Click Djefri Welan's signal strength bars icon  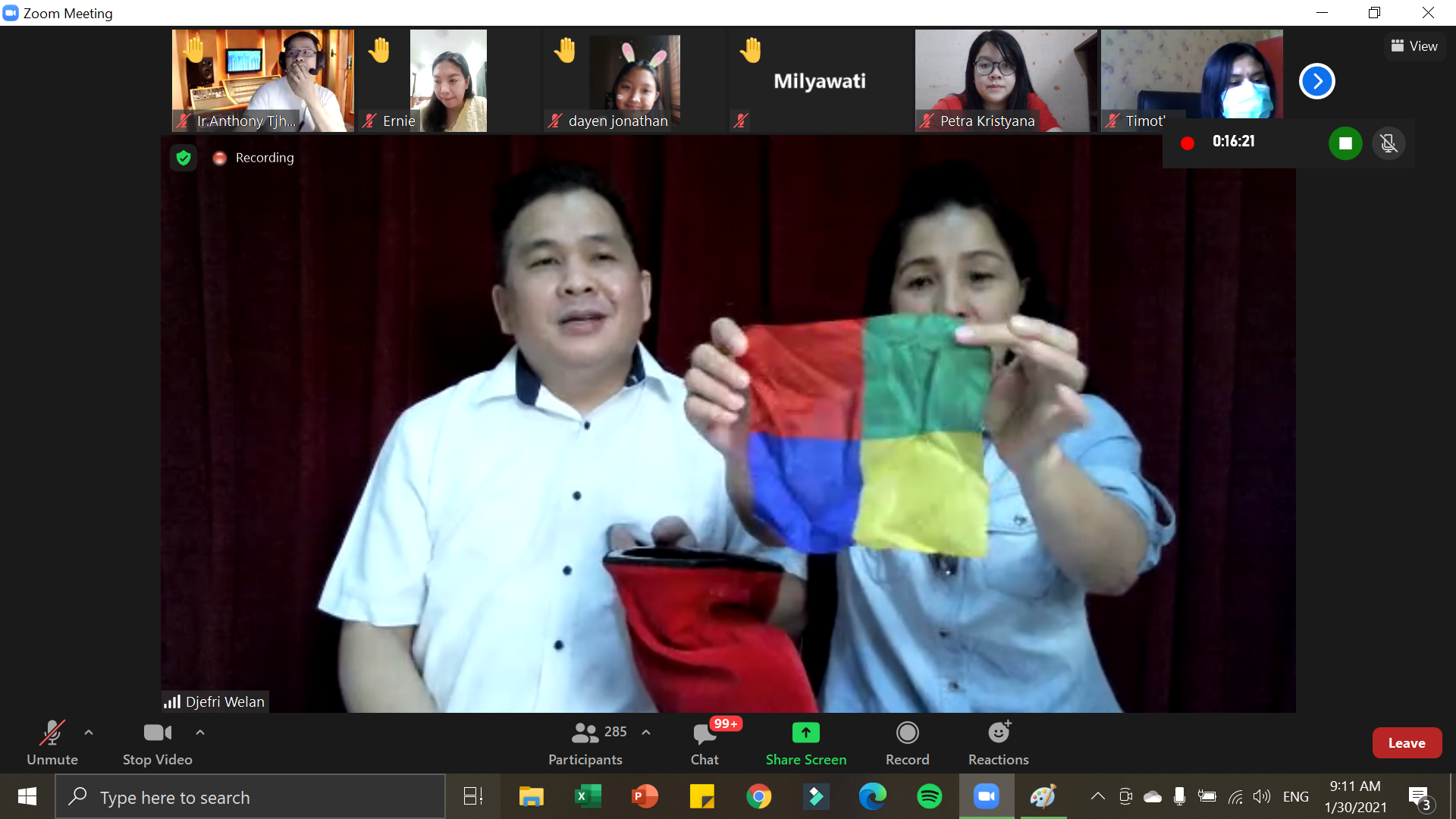pyautogui.click(x=172, y=701)
